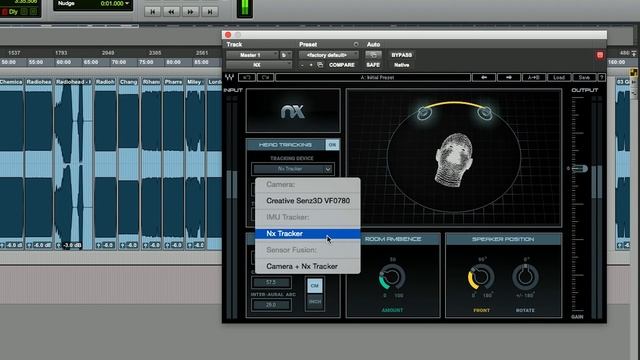Click the Load preset button

click(x=559, y=77)
